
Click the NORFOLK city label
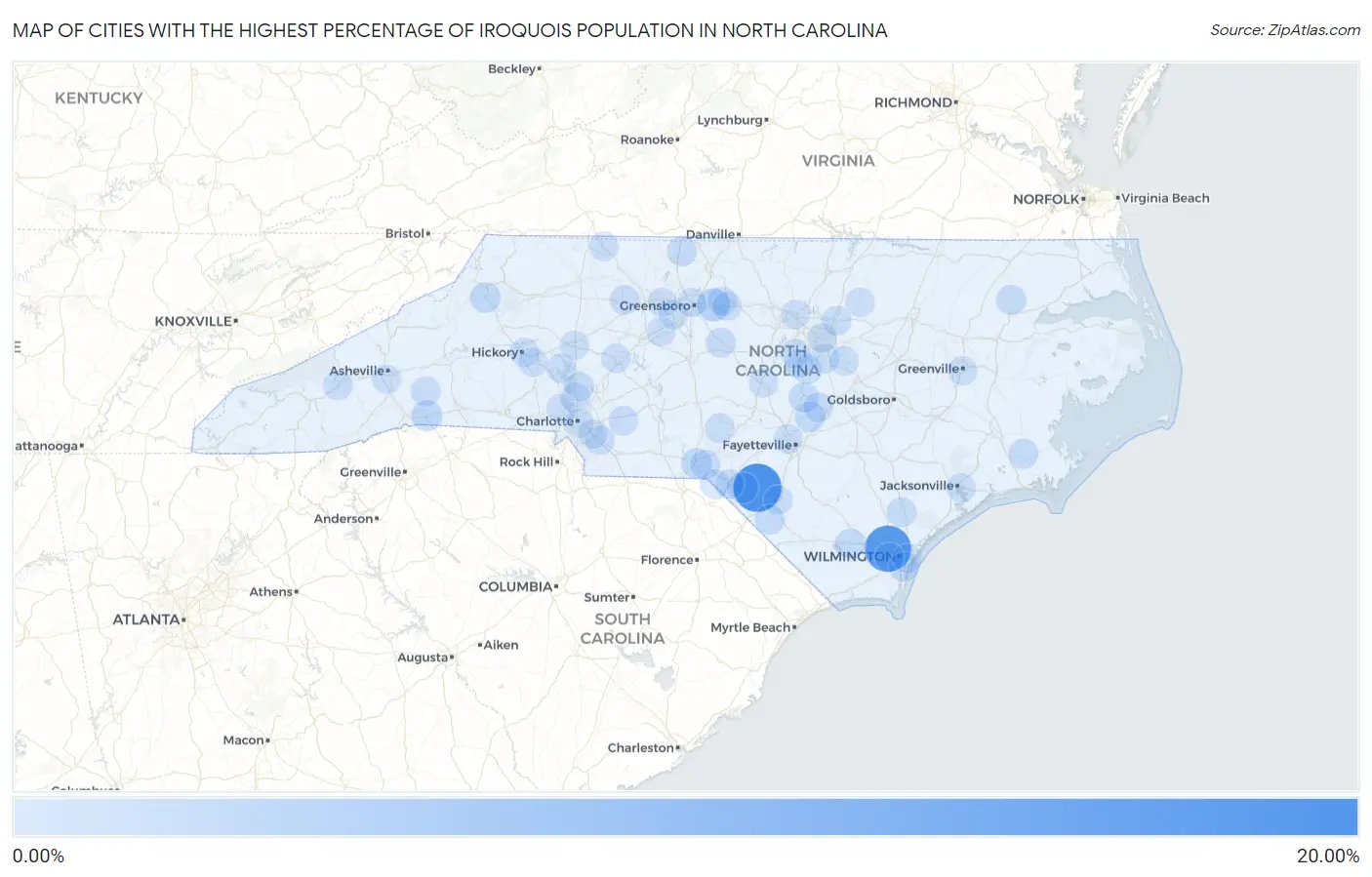tap(1046, 199)
